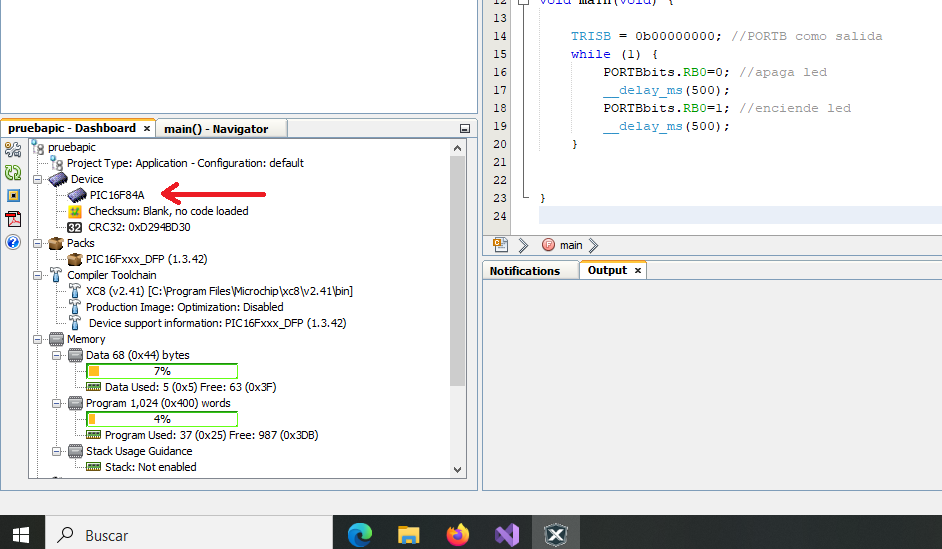Screen dimensions: 942x549
Task: Click the XC8 compiler tool icon
Action: 75,291
